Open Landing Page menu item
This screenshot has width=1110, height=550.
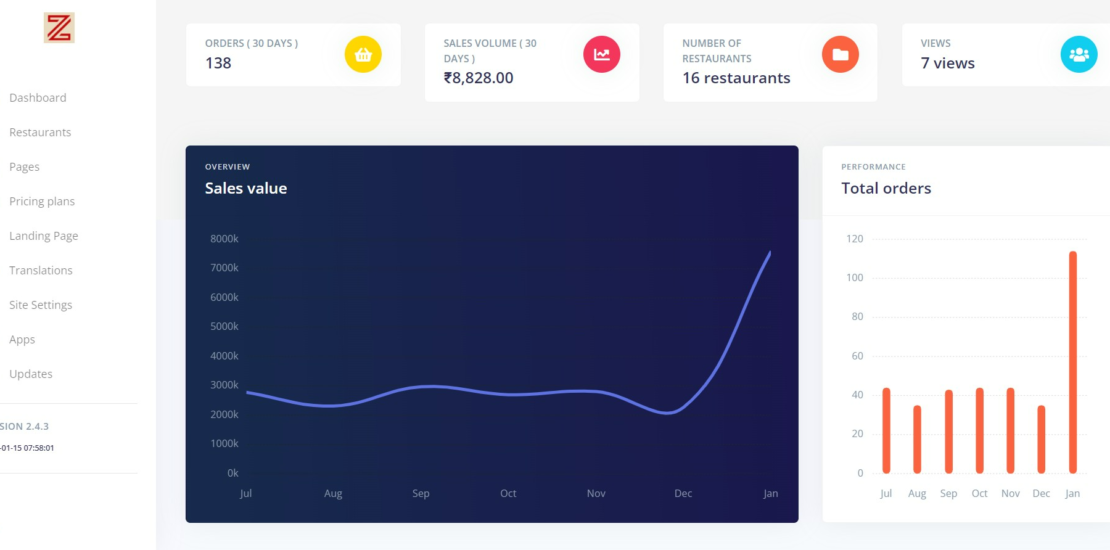point(44,236)
